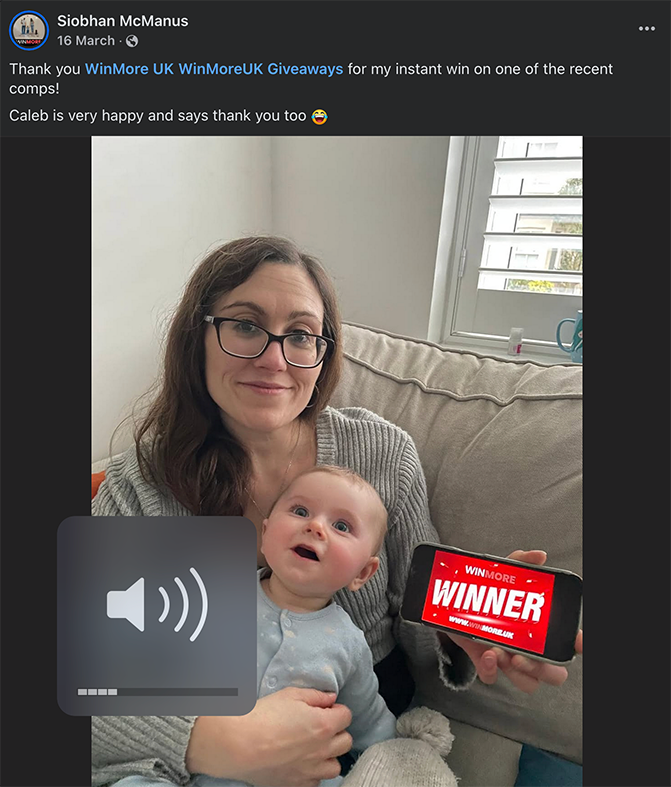Click the window shutters in the photo
The width and height of the screenshot is (671, 787).
pyautogui.click(x=531, y=216)
